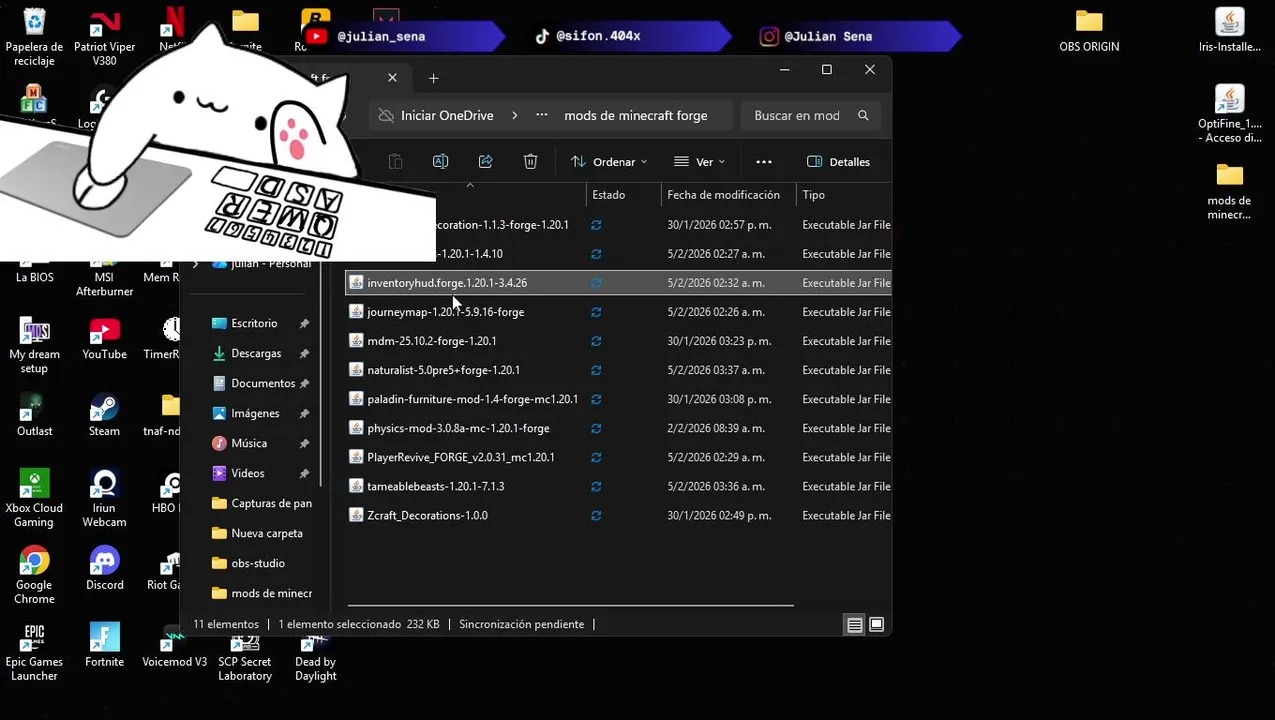This screenshot has height=720, width=1275.
Task: Click Iniciar OneDrive in address bar
Action: pyautogui.click(x=447, y=115)
